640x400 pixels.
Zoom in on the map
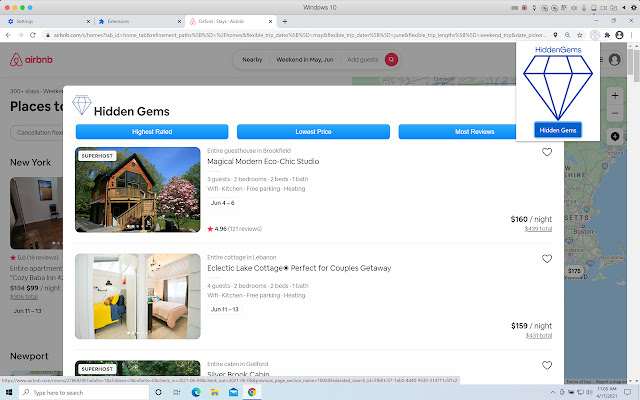(x=615, y=96)
